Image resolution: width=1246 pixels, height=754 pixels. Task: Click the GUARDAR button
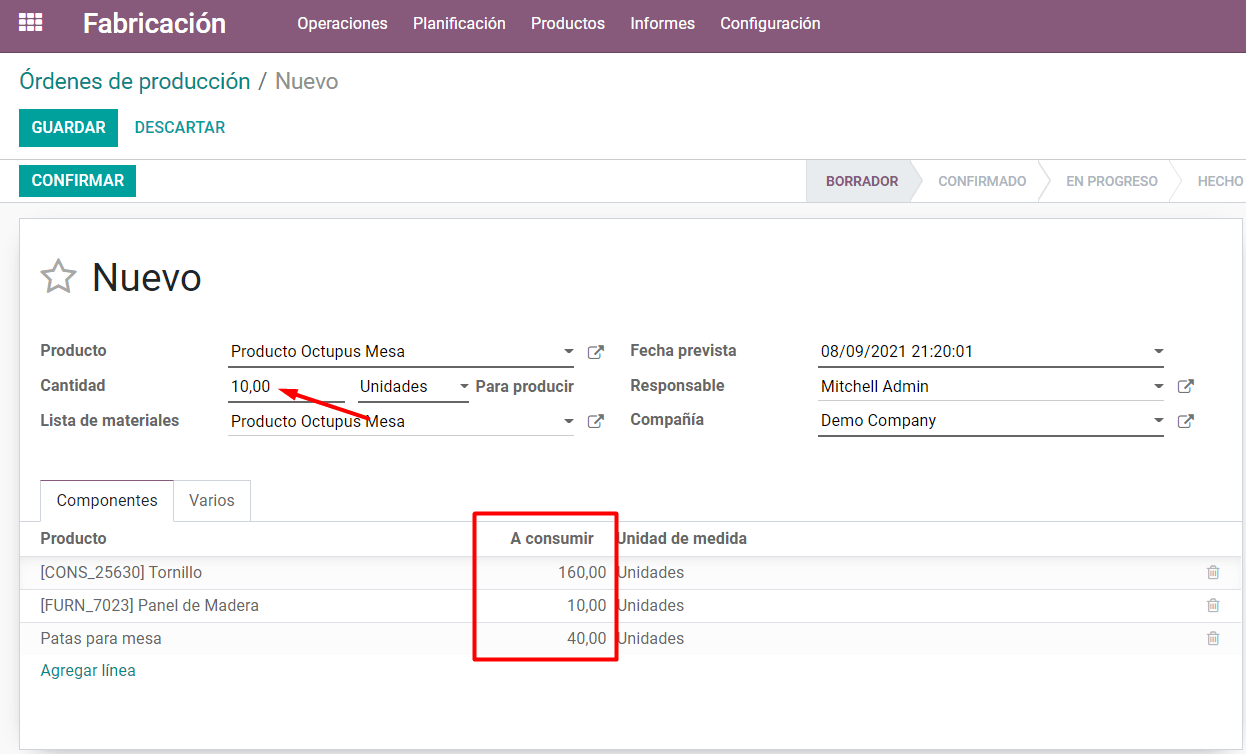68,128
